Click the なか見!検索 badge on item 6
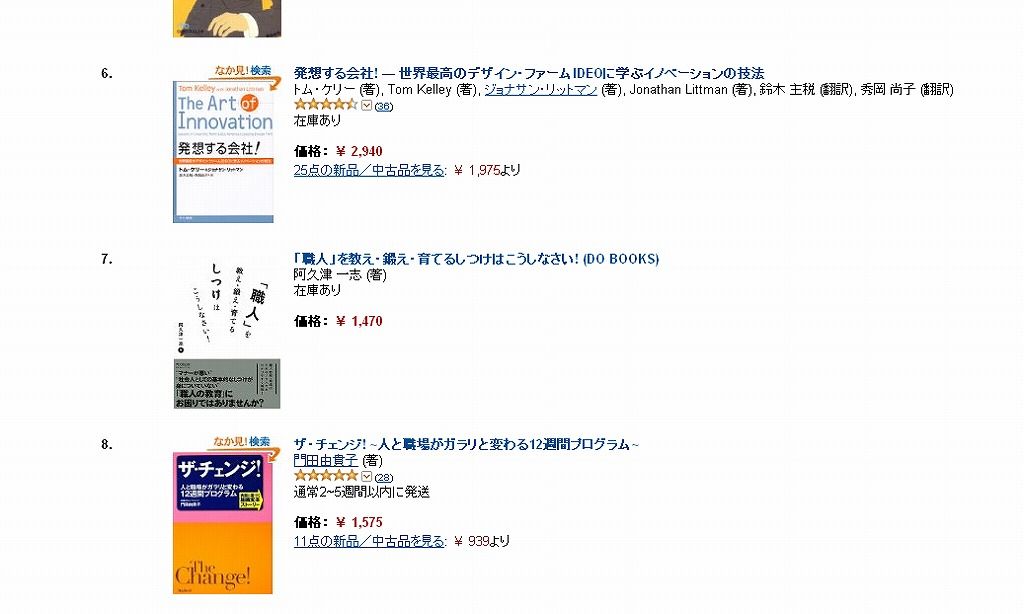This screenshot has width=1024, height=614. pyautogui.click(x=243, y=71)
